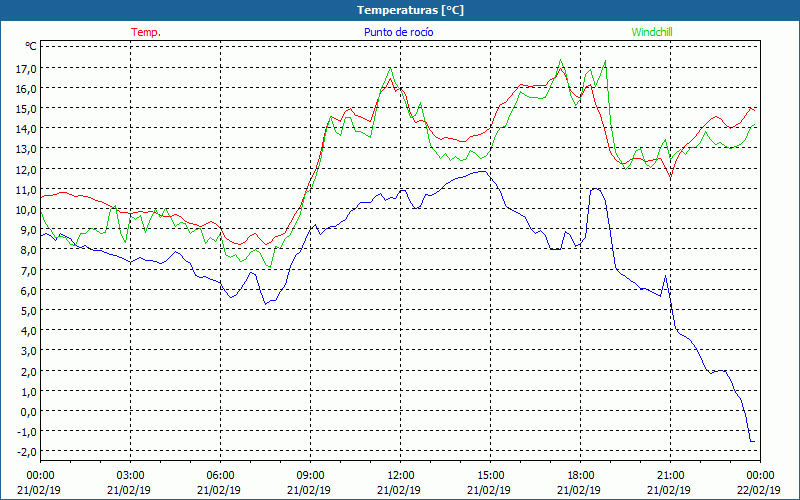Click the 2,0 y-axis label
The width and height of the screenshot is (800, 500).
(28, 371)
